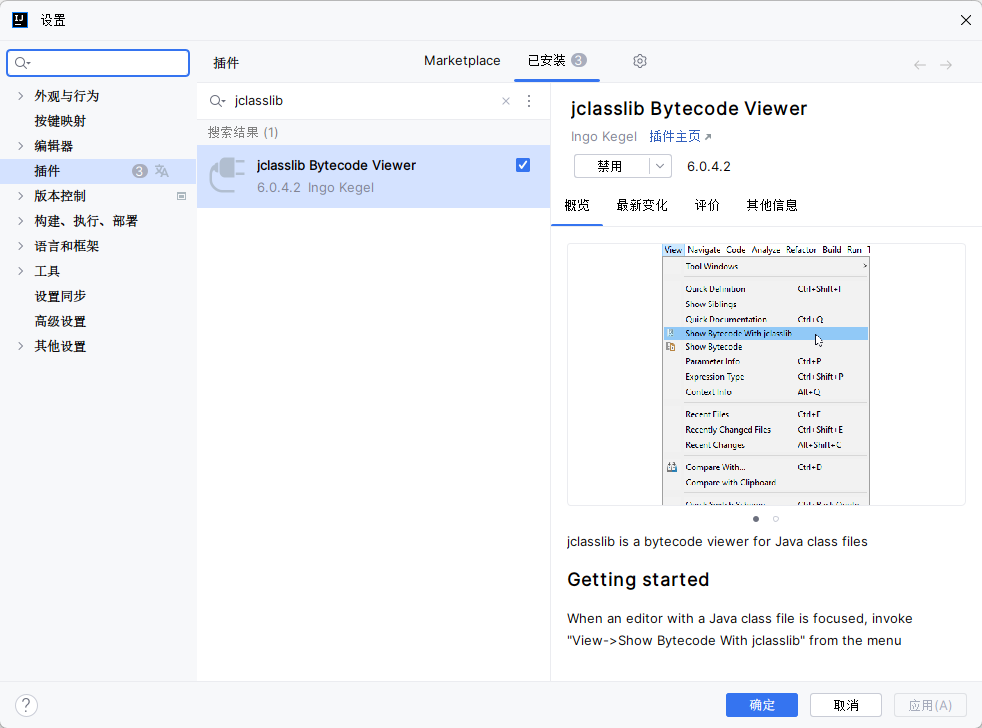The image size is (982, 728).
Task: Click the jclasslib Bytecode Viewer details title
Action: pyautogui.click(x=688, y=108)
